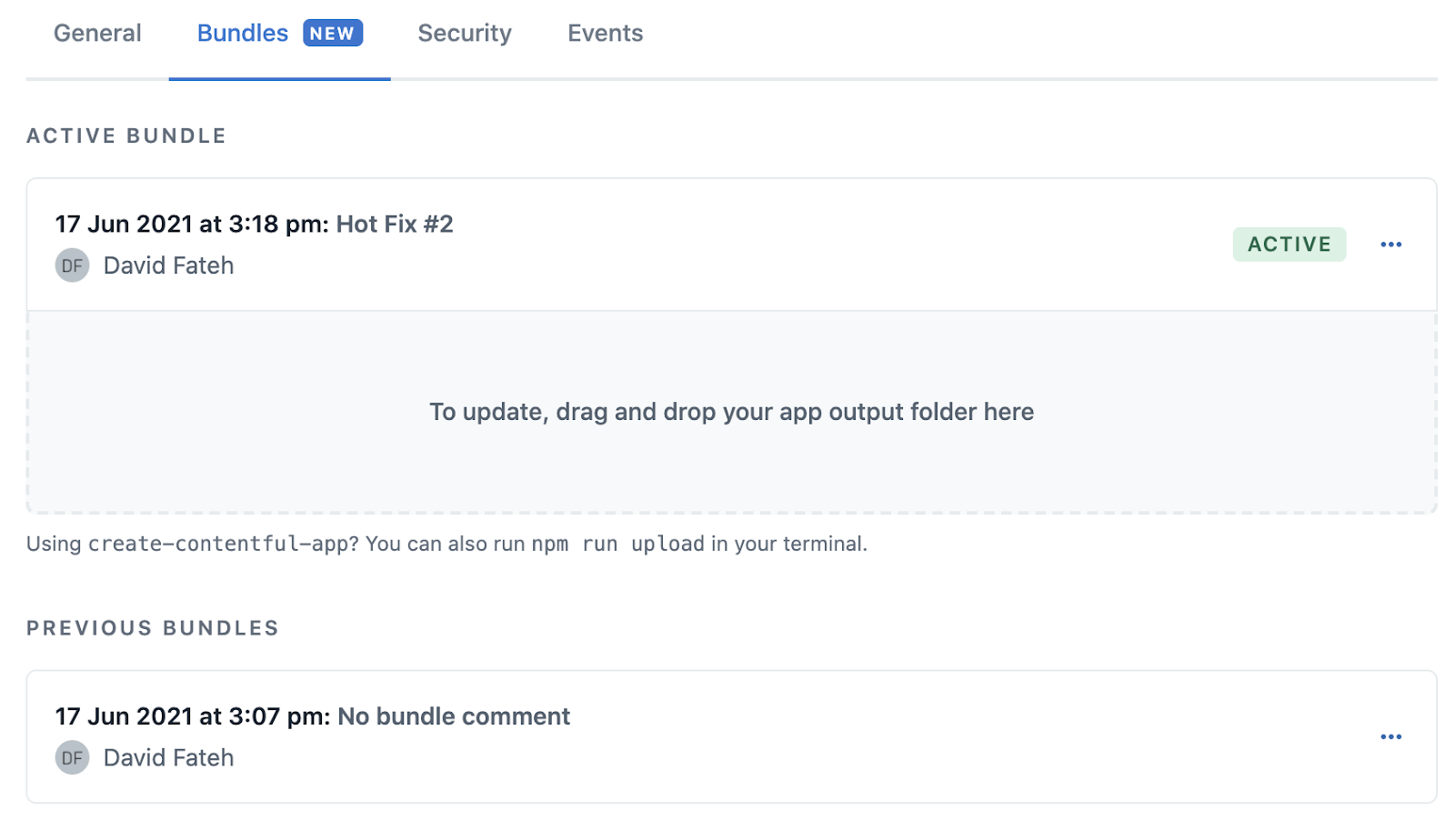Go to the Events tab
The image size is (1455, 840).
(606, 34)
